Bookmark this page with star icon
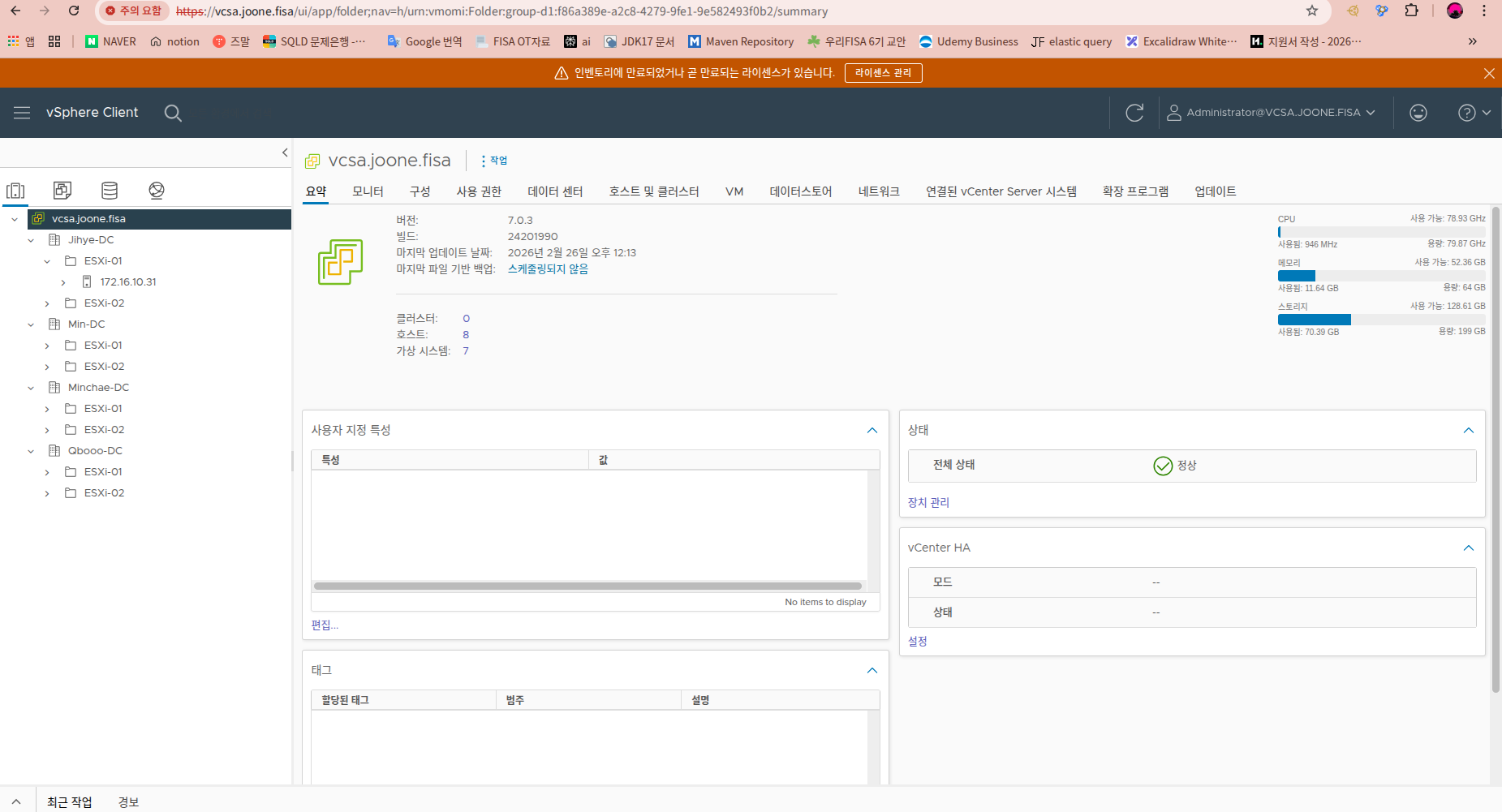This screenshot has width=1502, height=812. [x=1312, y=11]
